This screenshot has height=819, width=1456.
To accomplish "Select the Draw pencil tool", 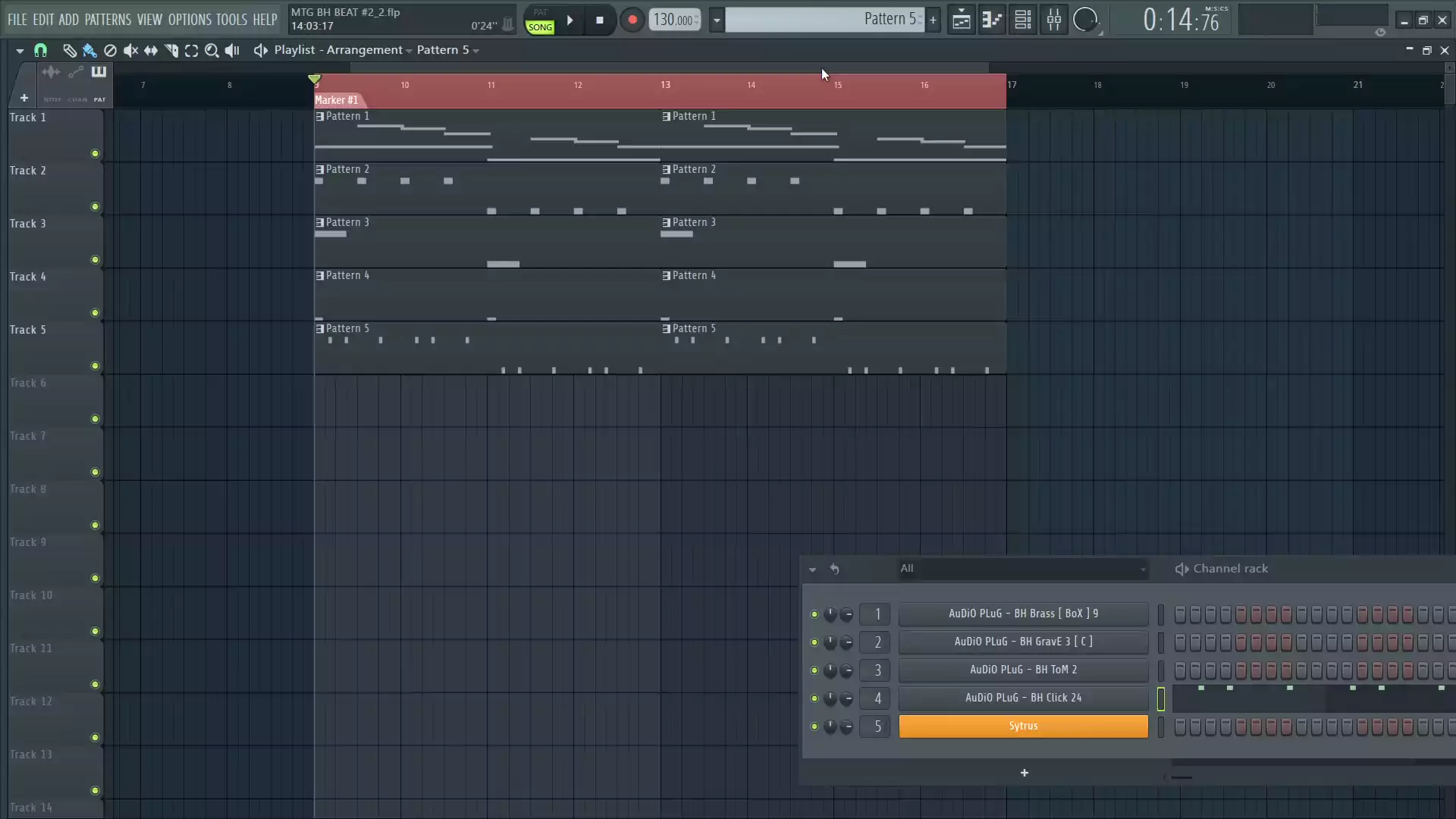I will tap(69, 50).
